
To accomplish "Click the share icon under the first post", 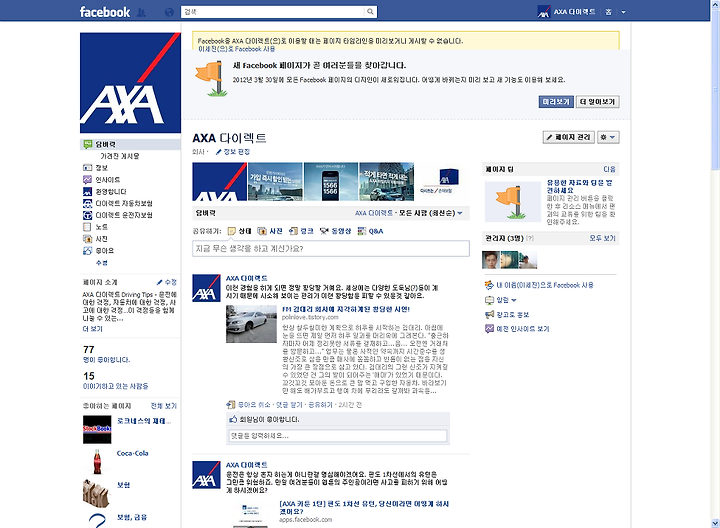I will tap(231, 404).
